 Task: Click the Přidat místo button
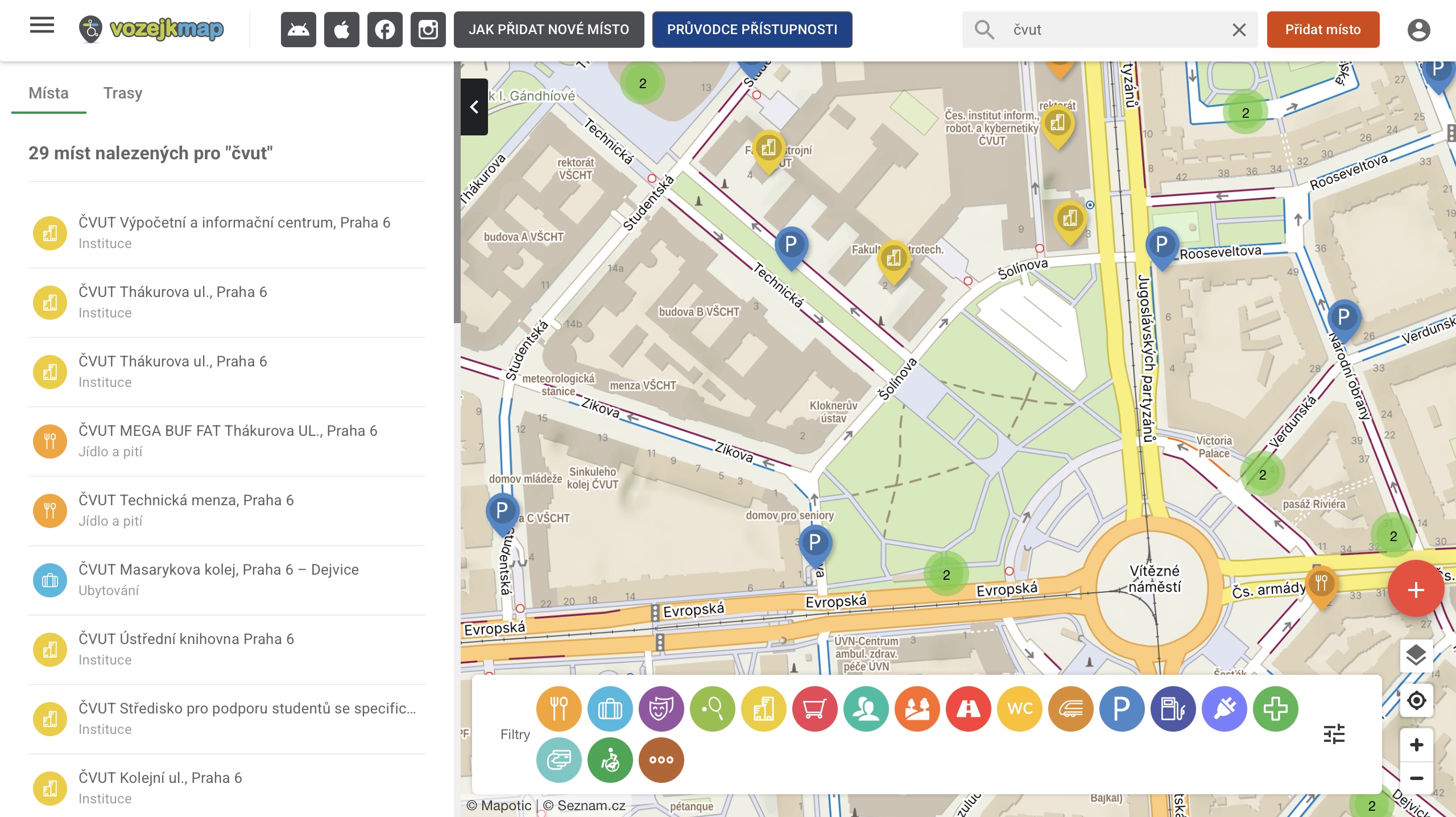tap(1323, 30)
